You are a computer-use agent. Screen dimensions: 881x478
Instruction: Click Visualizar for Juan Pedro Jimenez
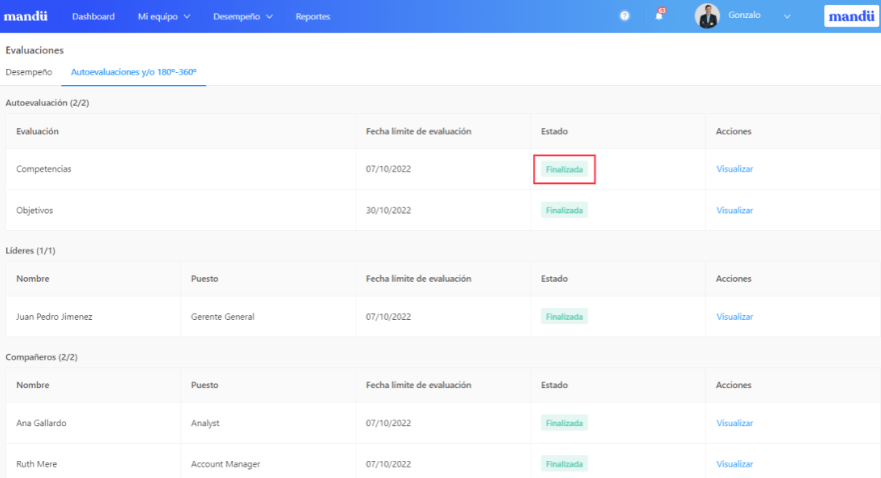click(x=734, y=317)
